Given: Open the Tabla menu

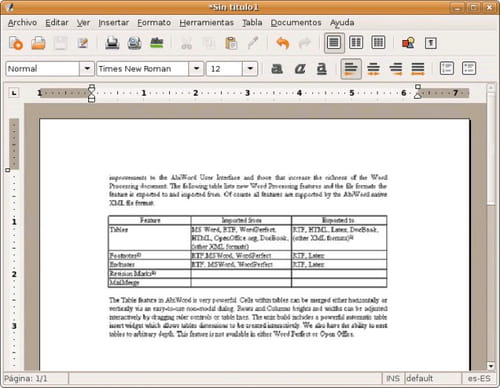Looking at the screenshot, I should (252, 23).
